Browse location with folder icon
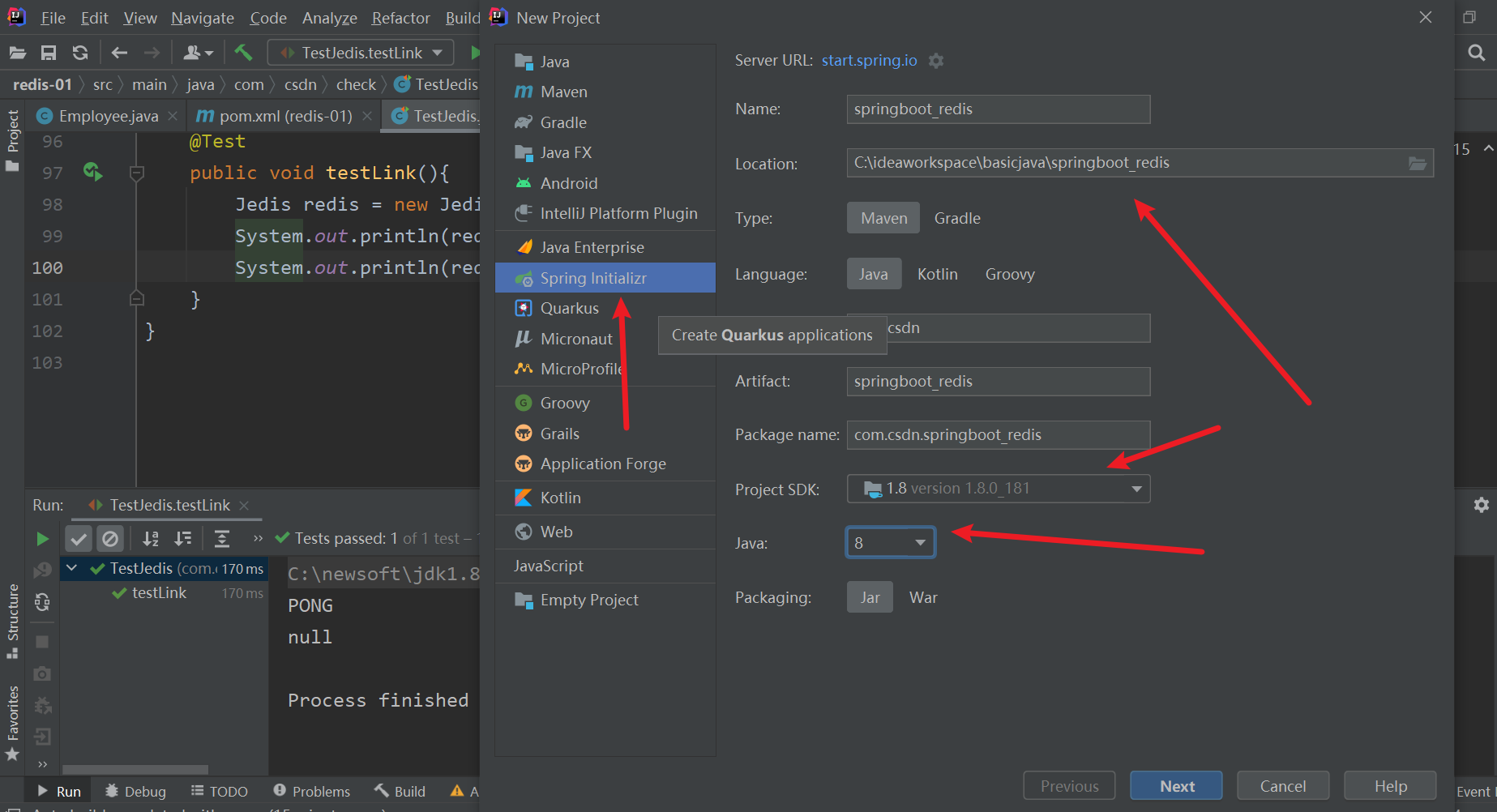The height and width of the screenshot is (812, 1497). coord(1417,163)
